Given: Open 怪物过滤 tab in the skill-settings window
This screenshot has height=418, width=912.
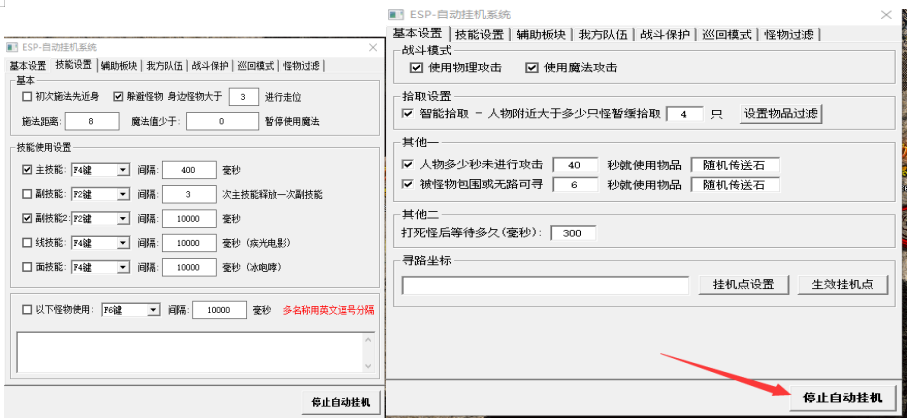Looking at the screenshot, I should [301, 66].
